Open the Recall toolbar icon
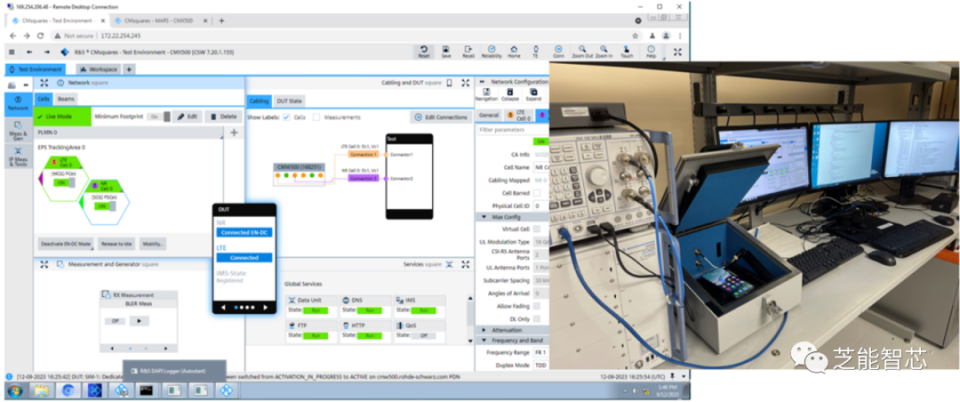Image resolution: width=960 pixels, height=402 pixels. pyautogui.click(x=468, y=52)
